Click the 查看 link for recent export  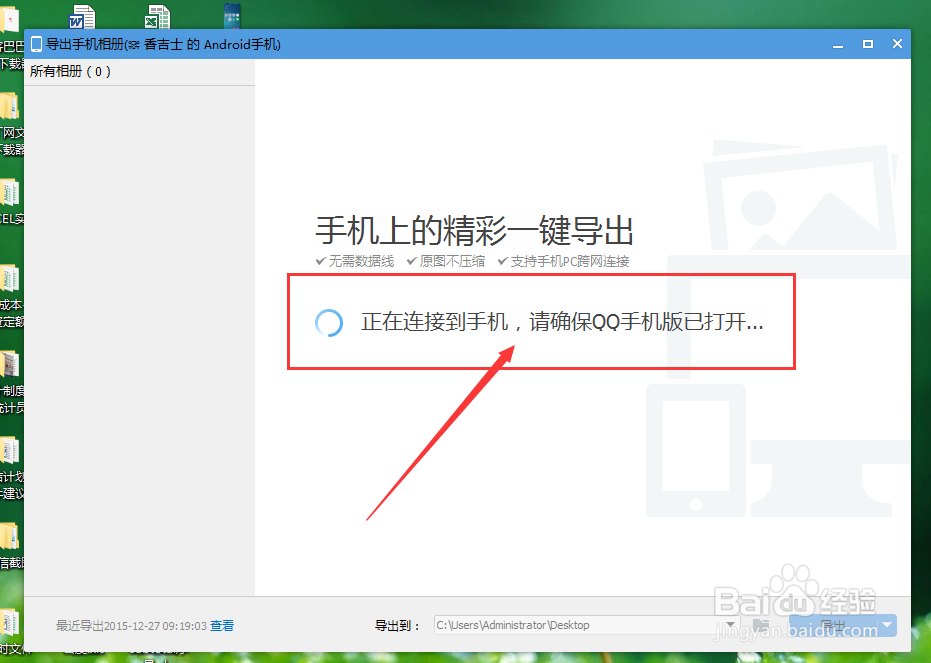(222, 625)
